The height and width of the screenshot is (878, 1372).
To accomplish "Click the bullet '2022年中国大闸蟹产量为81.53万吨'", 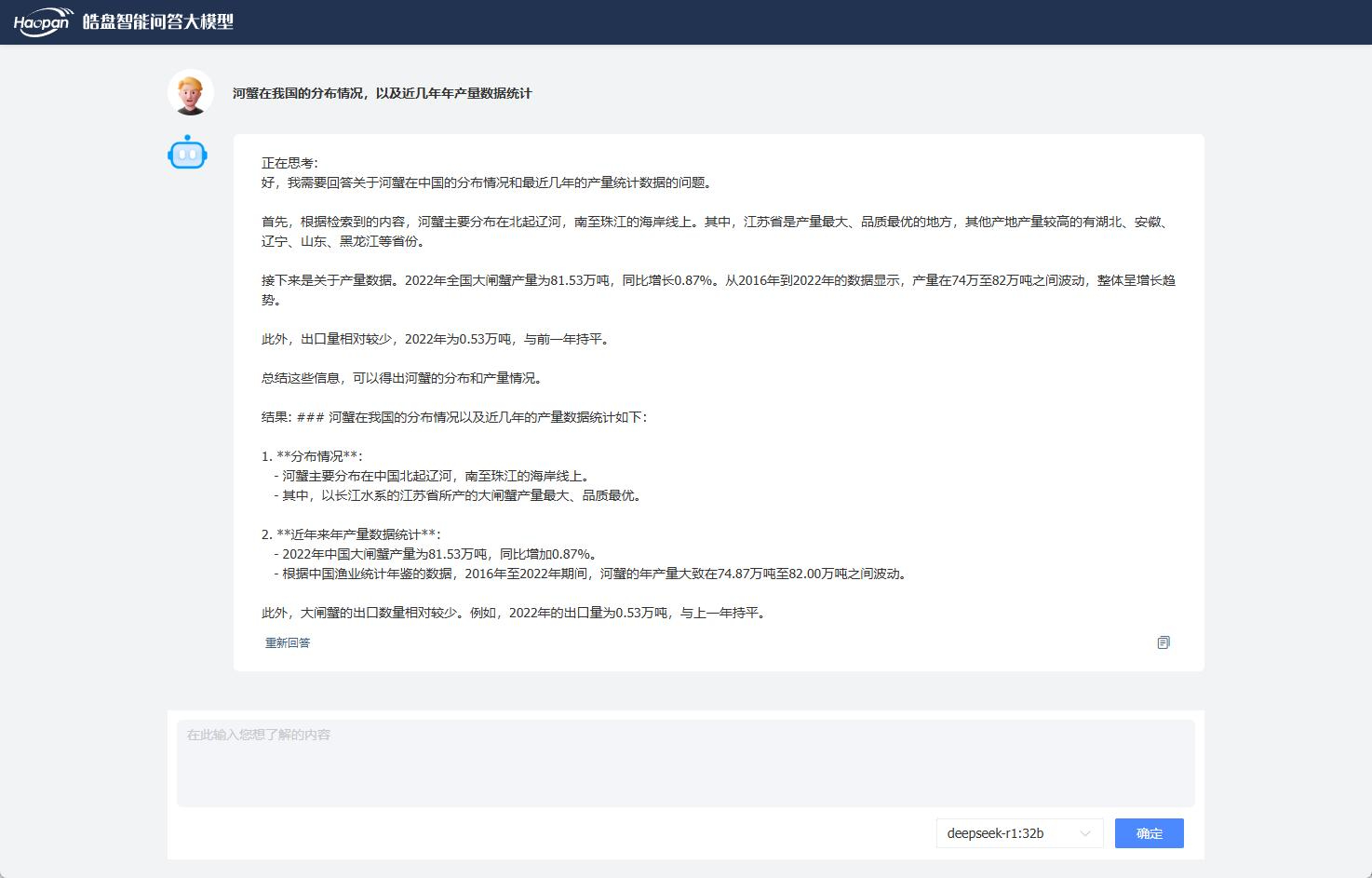I will pyautogui.click(x=437, y=554).
